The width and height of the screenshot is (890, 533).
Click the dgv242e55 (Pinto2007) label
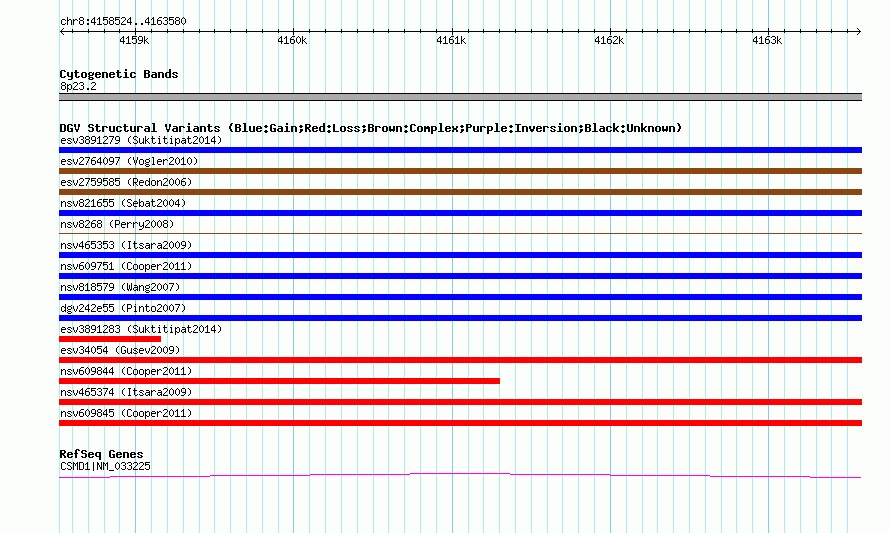point(123,308)
